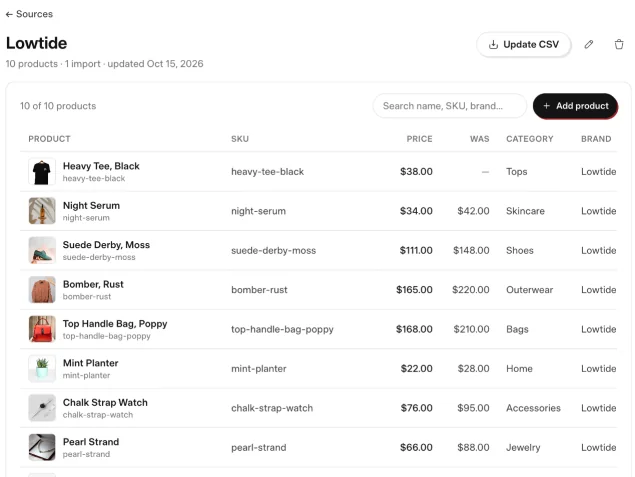
Task: Select the CATEGORY column header
Action: pyautogui.click(x=530, y=139)
